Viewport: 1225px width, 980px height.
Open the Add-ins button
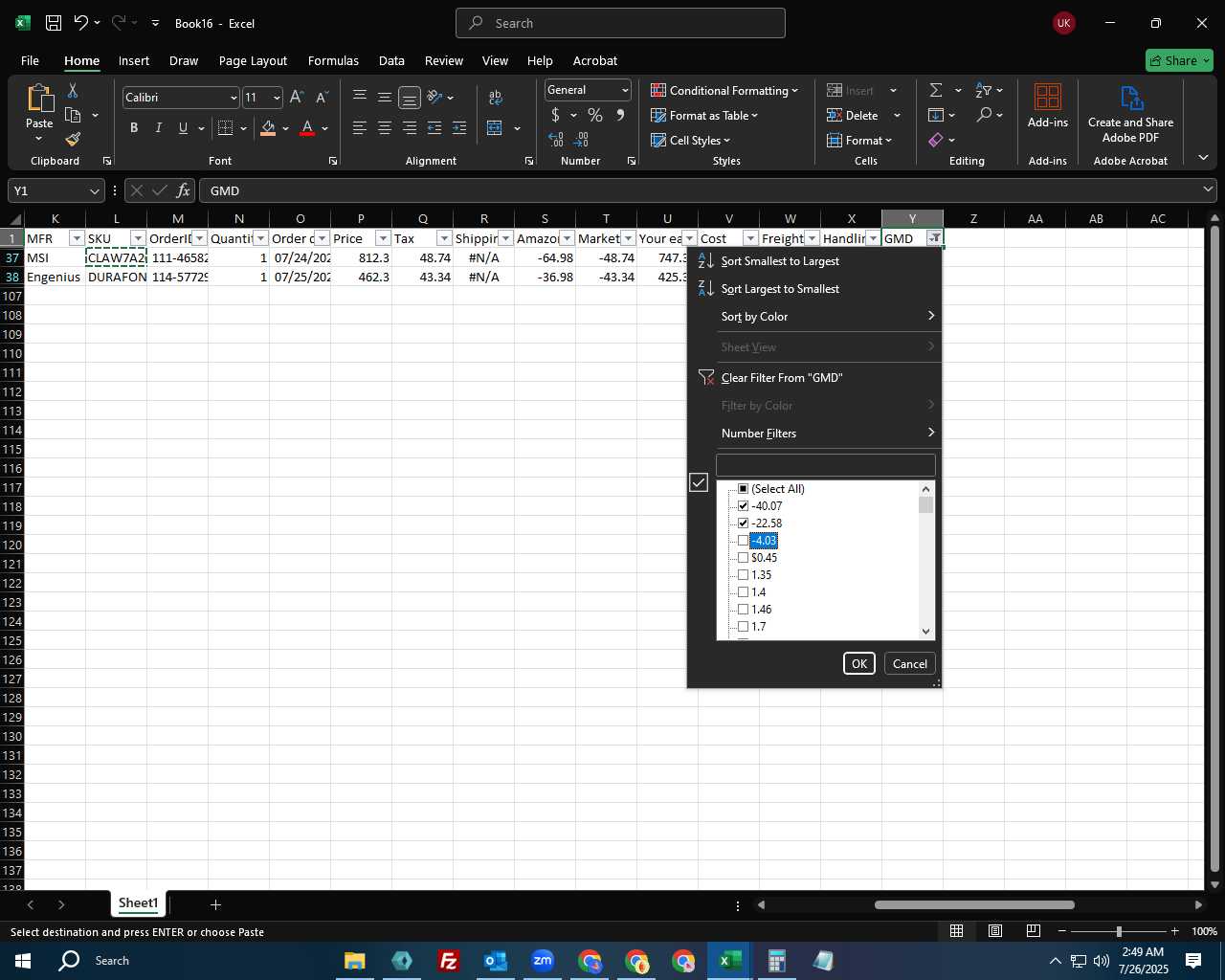coord(1048,105)
